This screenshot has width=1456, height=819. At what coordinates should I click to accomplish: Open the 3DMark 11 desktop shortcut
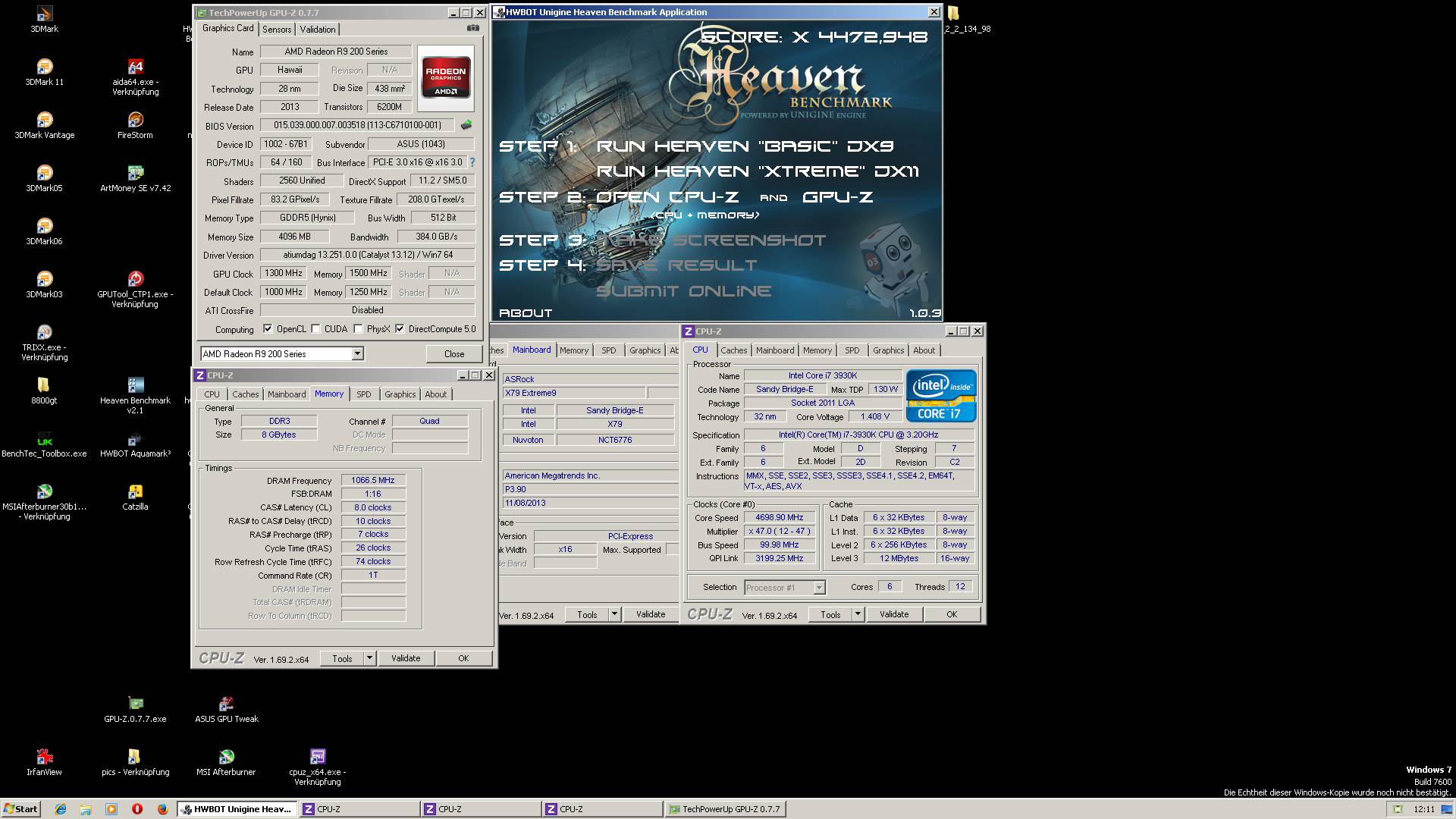click(x=44, y=72)
